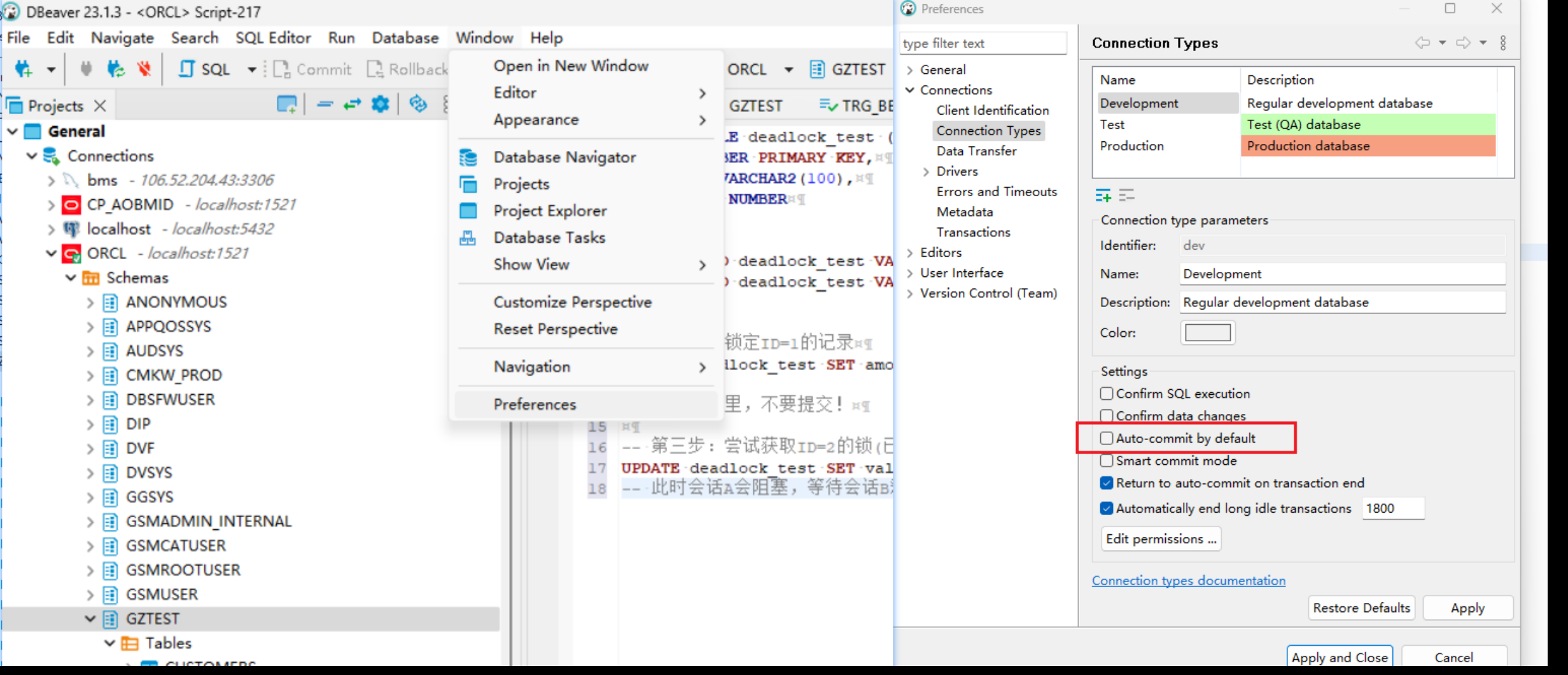This screenshot has width=1568, height=675.
Task: Click the GZTEST schema icon in toolbar
Action: pyautogui.click(x=818, y=69)
